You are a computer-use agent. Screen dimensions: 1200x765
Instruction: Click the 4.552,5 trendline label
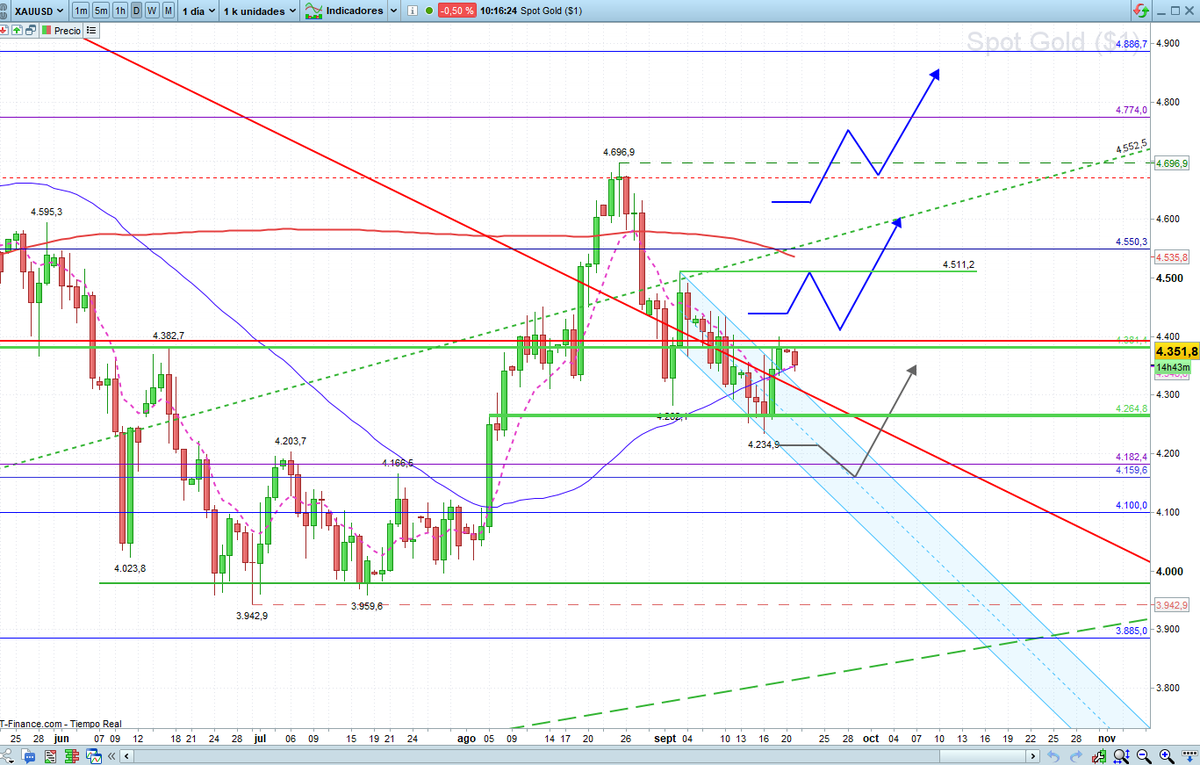(1131, 146)
